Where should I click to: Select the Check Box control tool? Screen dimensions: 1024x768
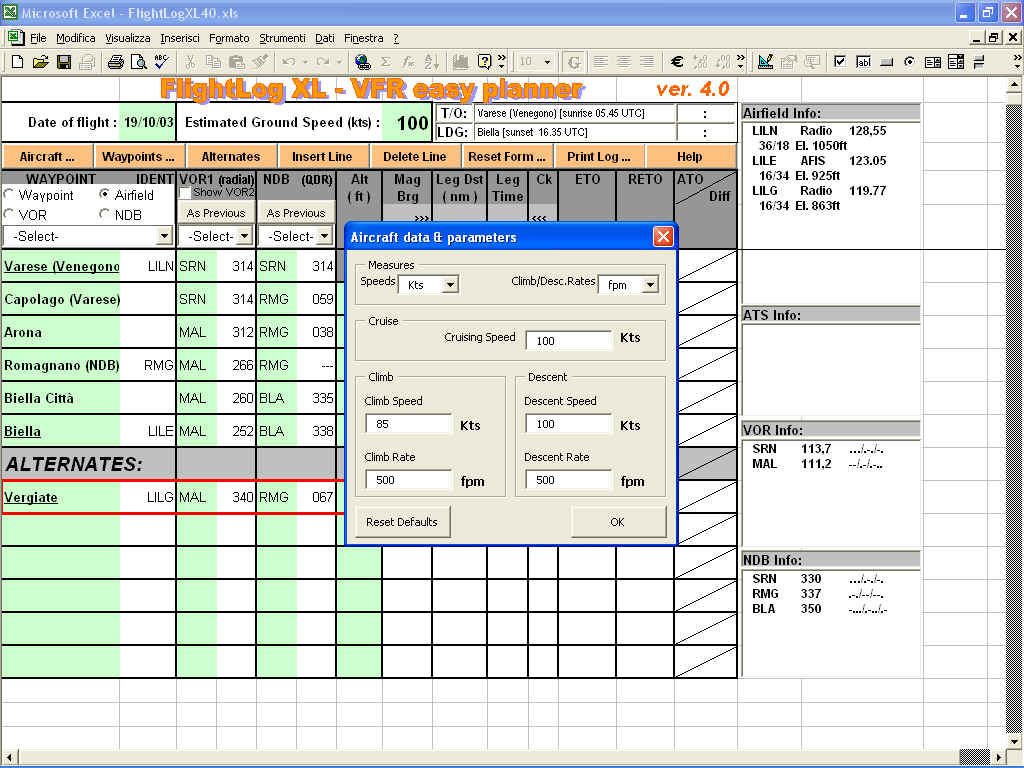point(840,62)
